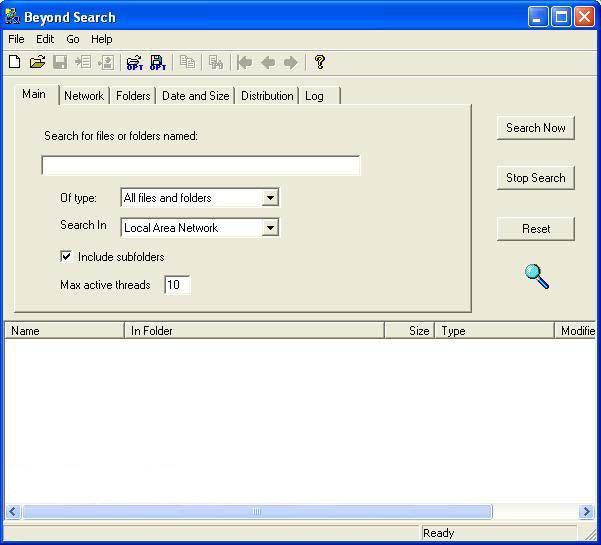
Task: Click the back arrow toolbar icon
Action: point(268,62)
